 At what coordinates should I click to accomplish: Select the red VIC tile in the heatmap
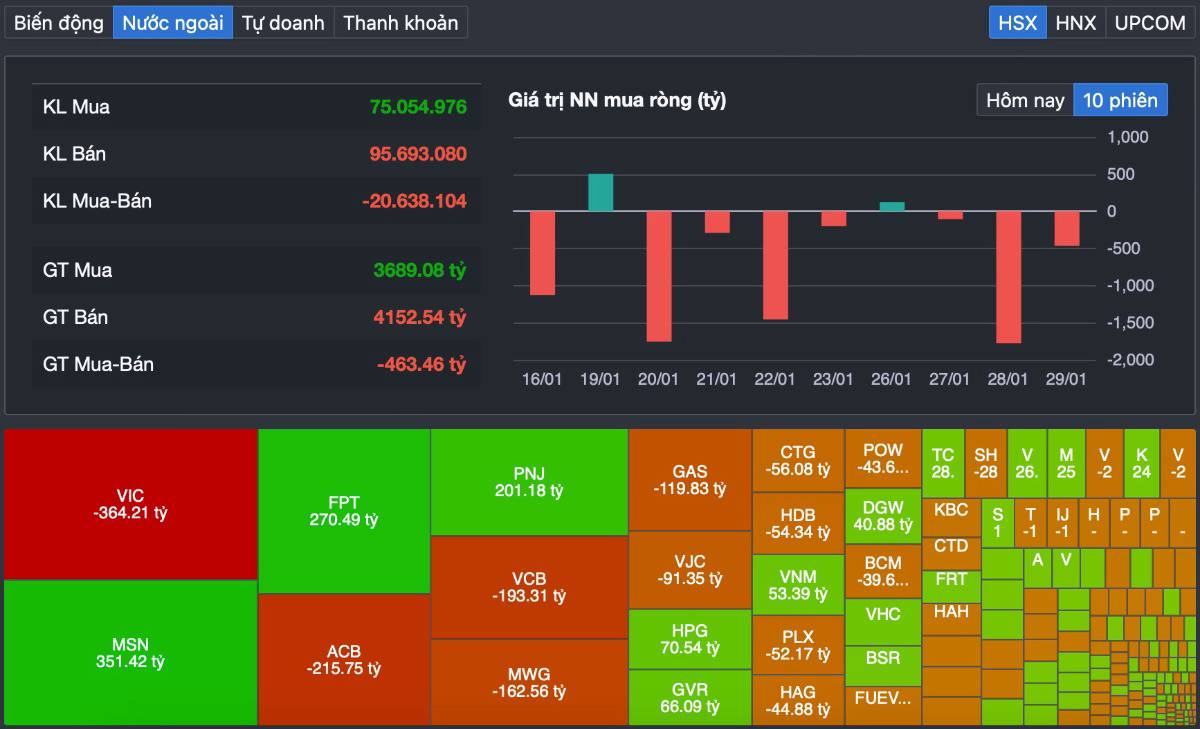[130, 505]
